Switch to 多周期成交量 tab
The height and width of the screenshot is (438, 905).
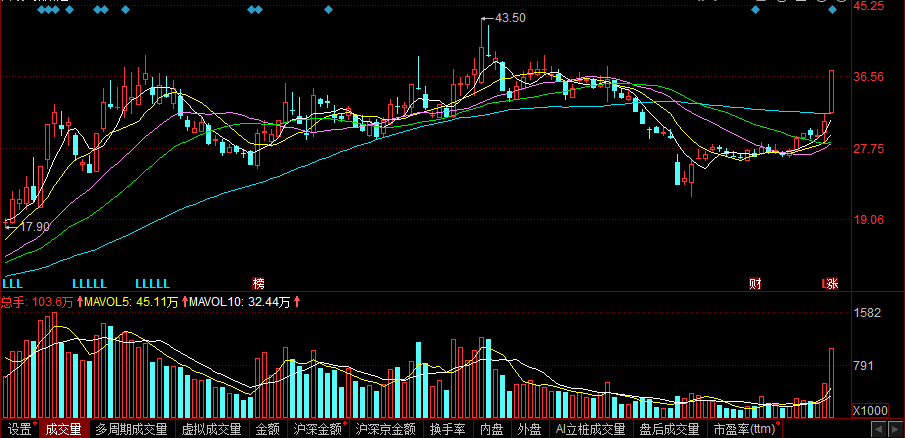(x=131, y=429)
